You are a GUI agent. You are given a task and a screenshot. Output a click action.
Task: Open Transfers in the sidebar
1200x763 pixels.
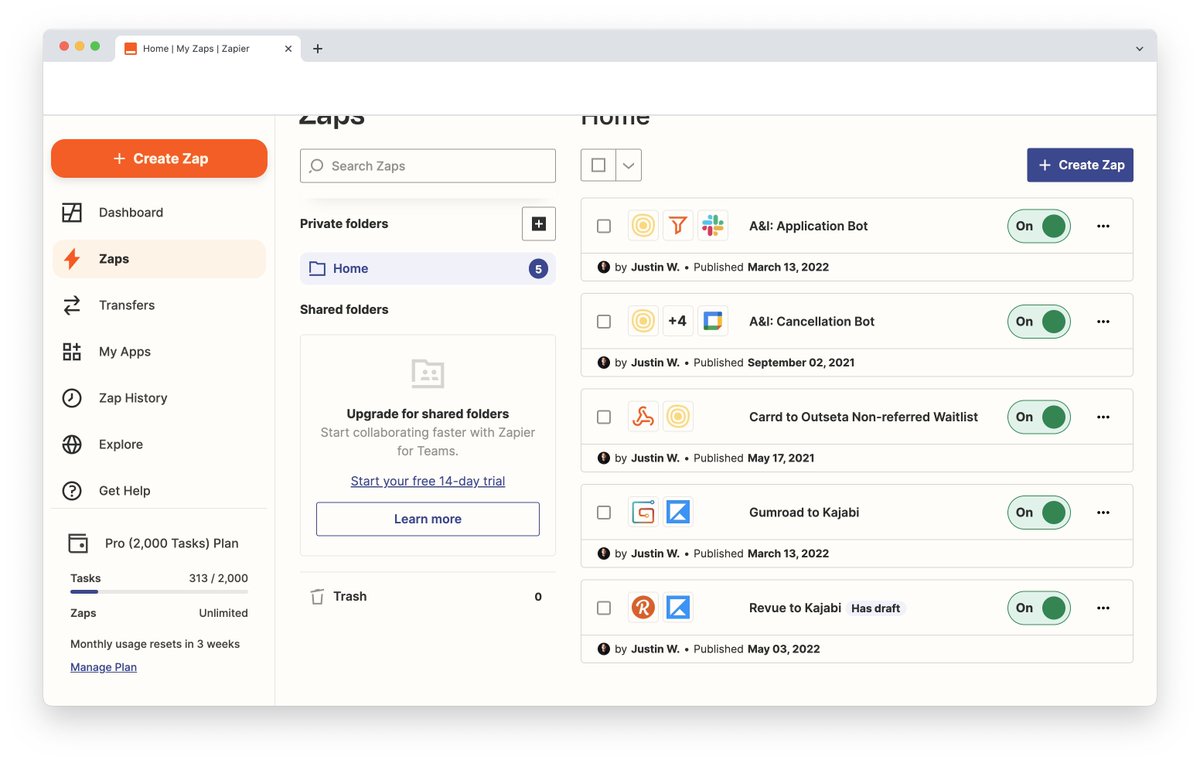click(x=159, y=305)
